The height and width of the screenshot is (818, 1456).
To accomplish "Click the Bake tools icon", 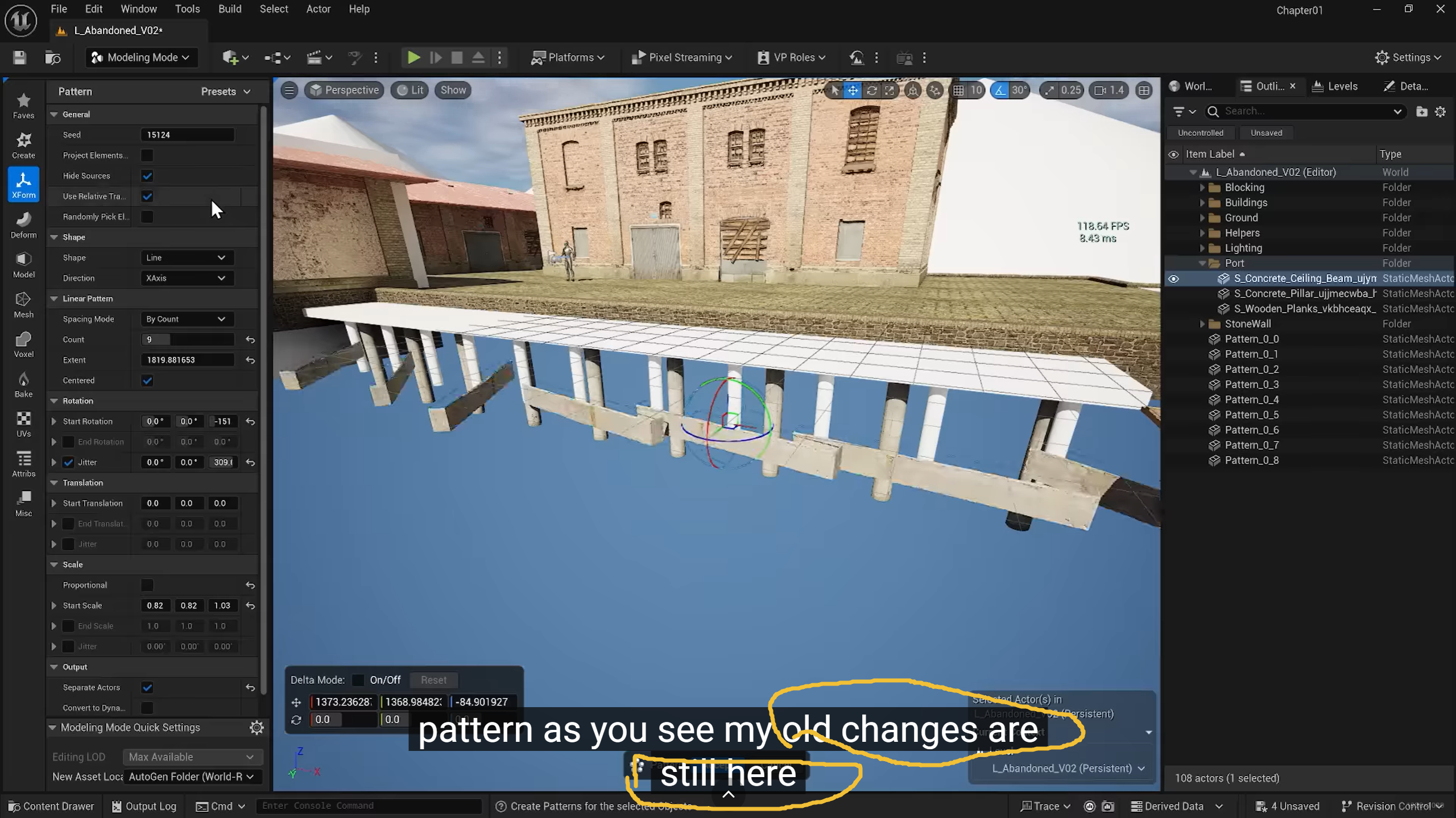I will click(23, 384).
